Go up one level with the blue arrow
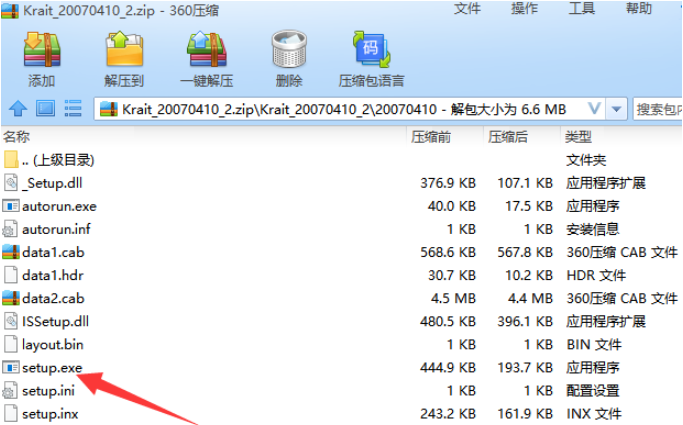Screen dimensions: 683x425 17,108
